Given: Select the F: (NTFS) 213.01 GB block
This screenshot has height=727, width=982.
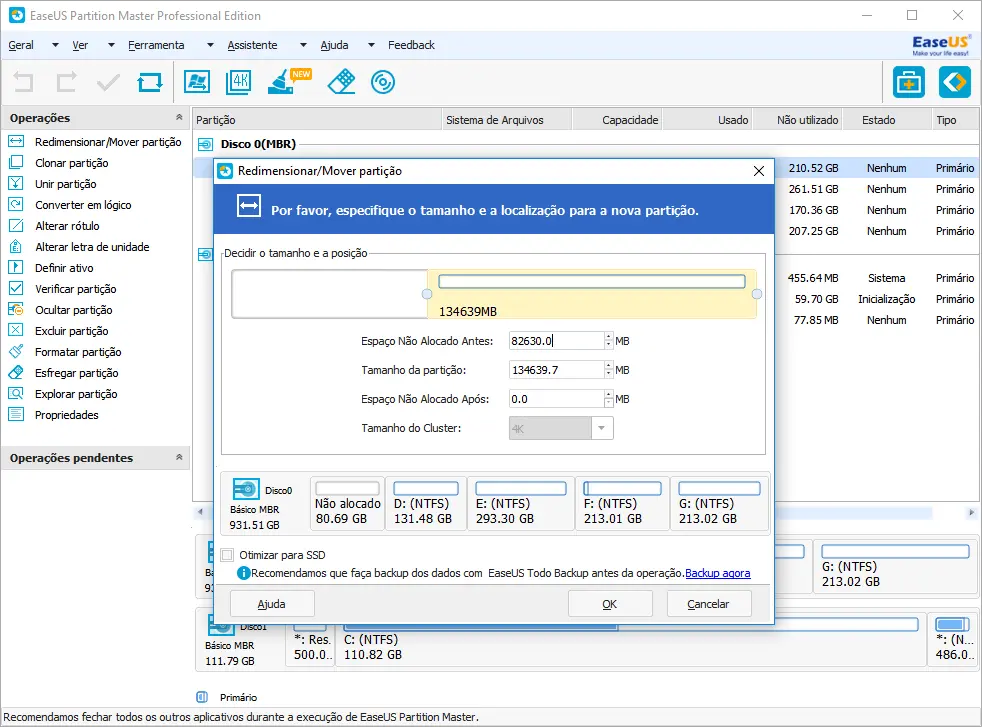Looking at the screenshot, I should (623, 504).
